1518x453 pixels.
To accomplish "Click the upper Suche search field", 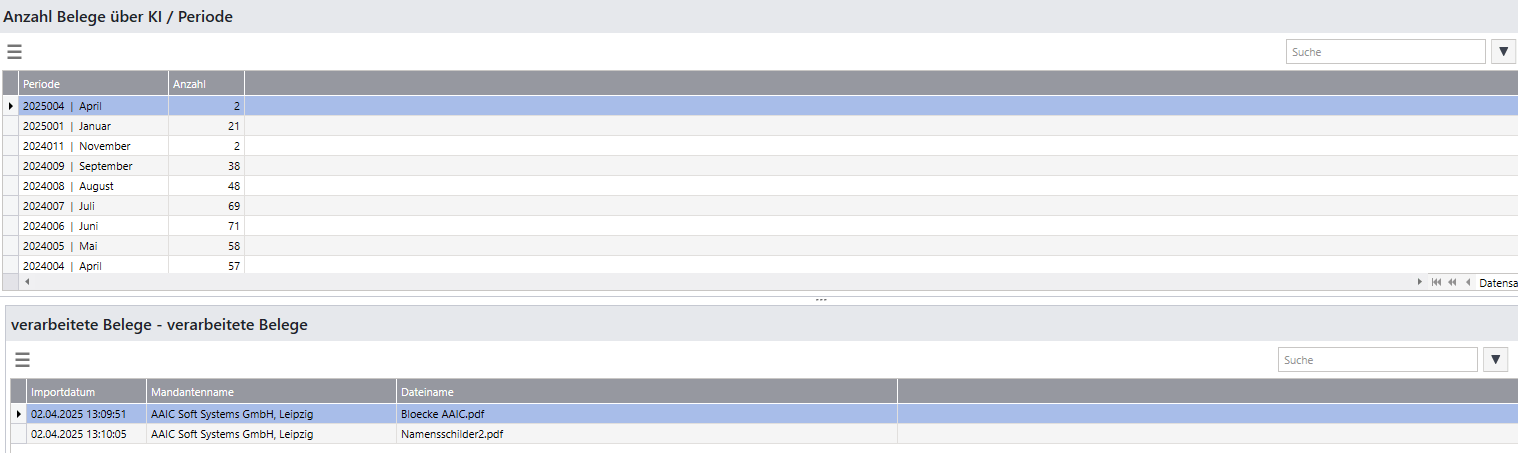I will click(x=1385, y=52).
